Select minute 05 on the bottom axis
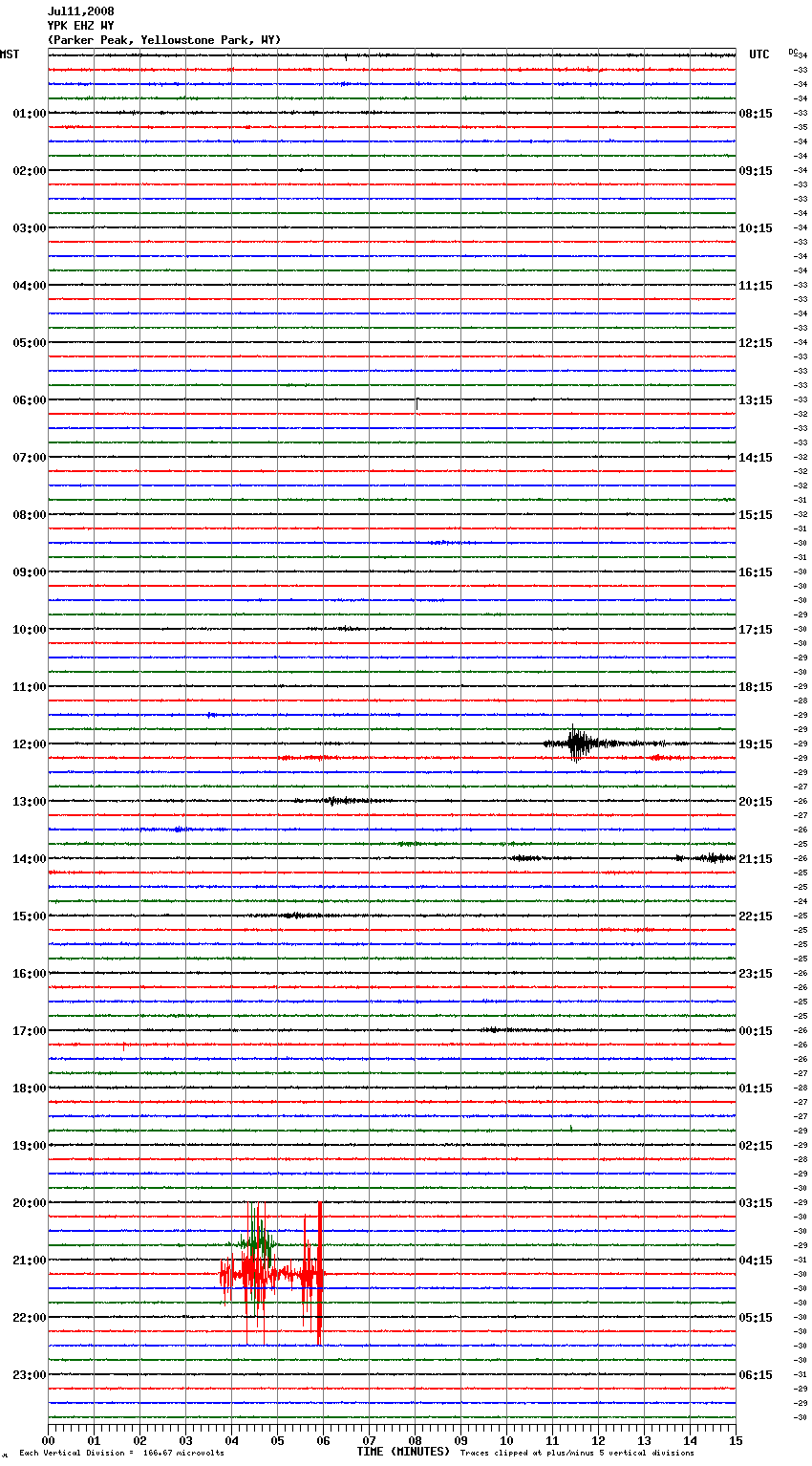Image resolution: width=812 pixels, height=1466 pixels. click(x=277, y=1440)
